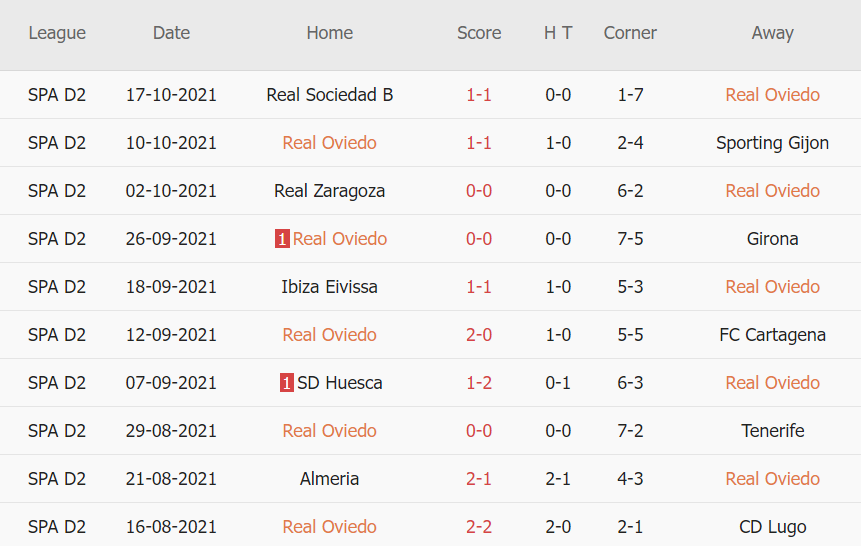Click the 2-1 score of Almeria match
The height and width of the screenshot is (546, 861).
(x=479, y=479)
